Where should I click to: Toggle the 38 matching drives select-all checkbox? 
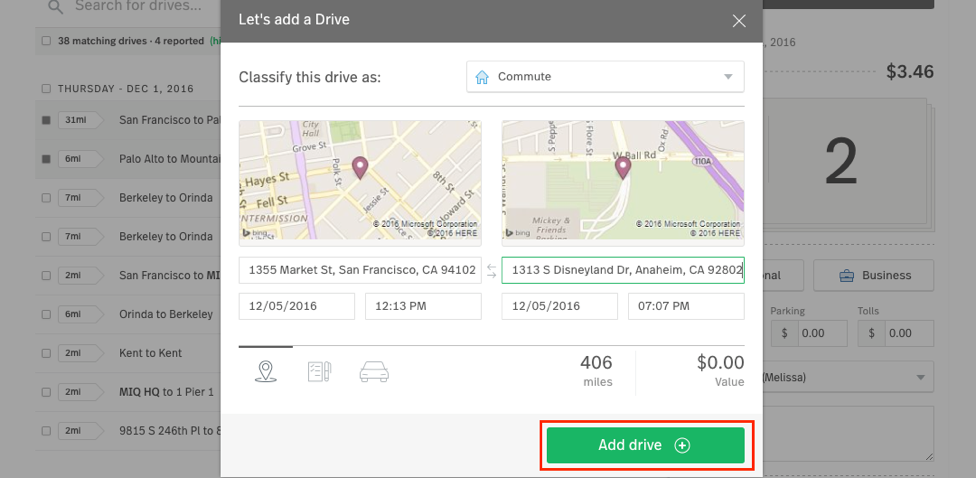46,41
